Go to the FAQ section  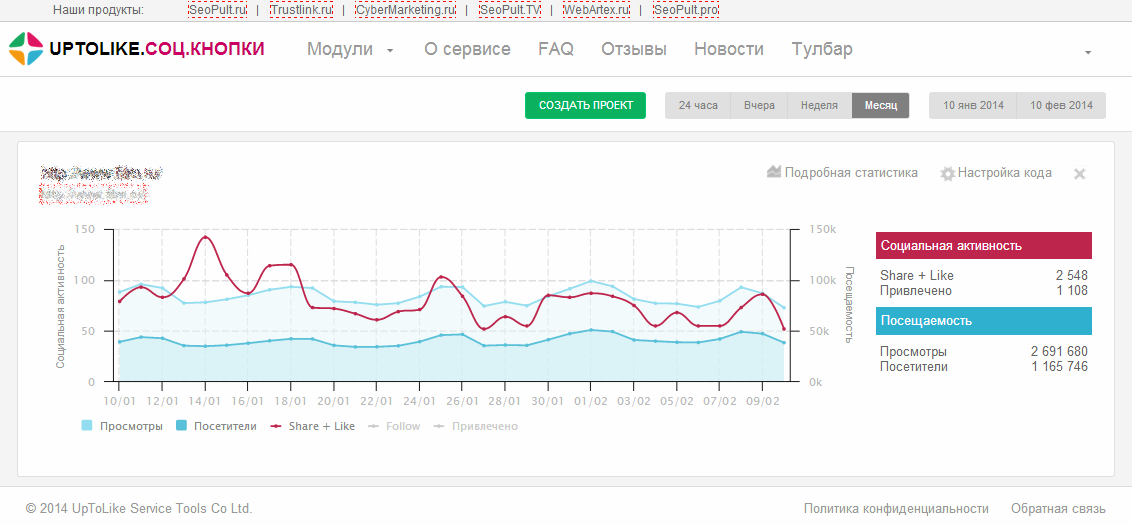click(556, 49)
